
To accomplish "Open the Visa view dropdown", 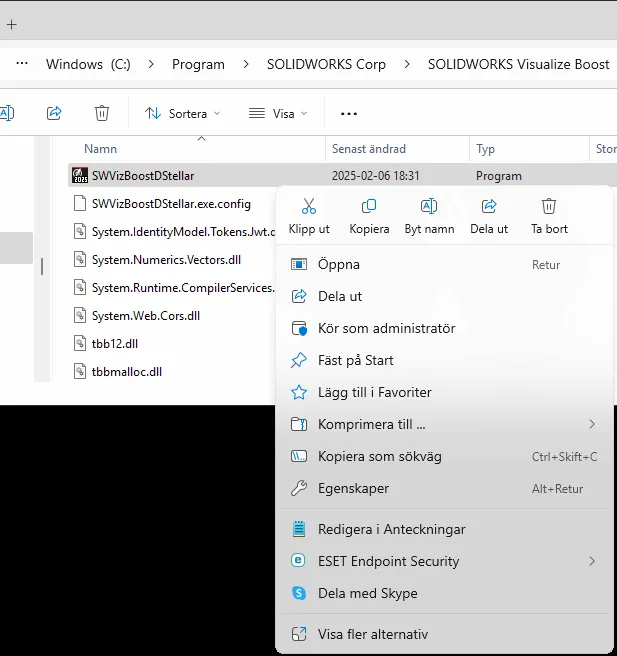I will tap(278, 113).
